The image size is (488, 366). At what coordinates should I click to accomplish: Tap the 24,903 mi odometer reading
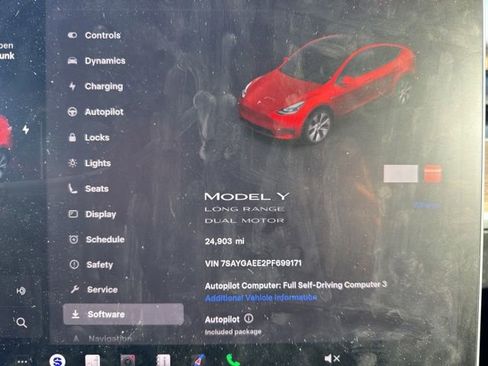click(225, 241)
